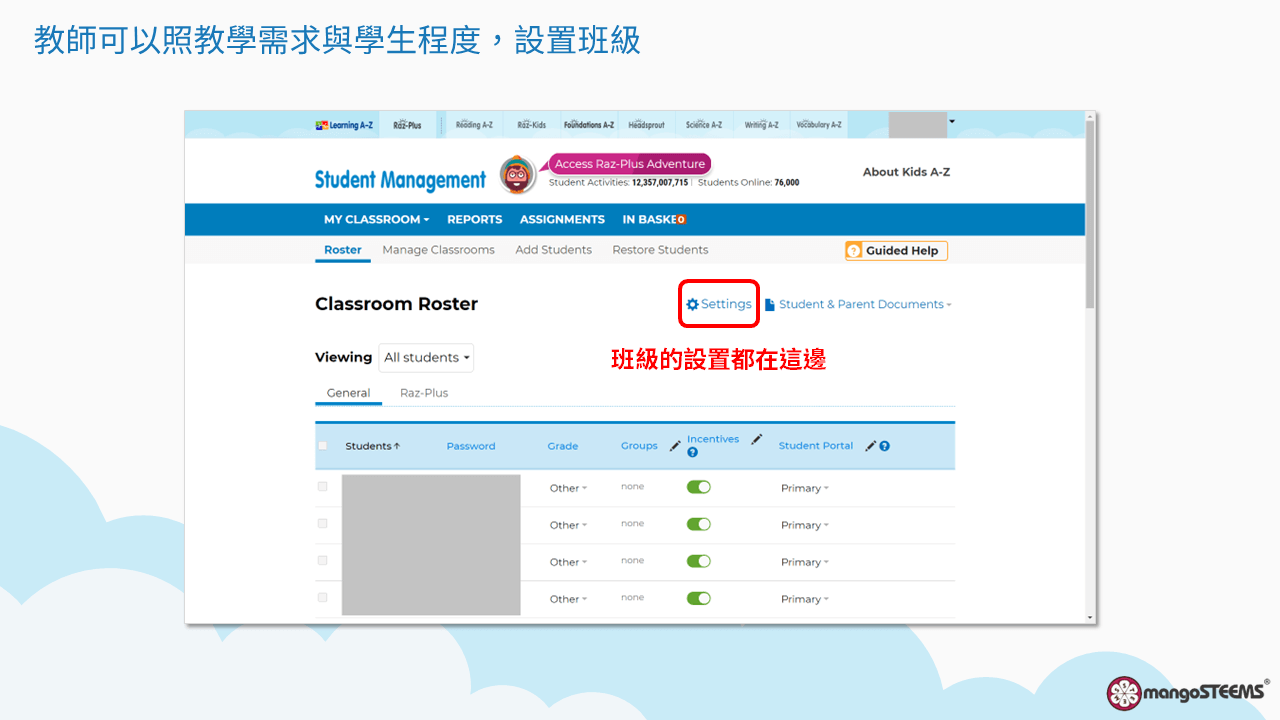Check the select-all students checkbox
This screenshot has width=1280, height=720.
click(322, 446)
